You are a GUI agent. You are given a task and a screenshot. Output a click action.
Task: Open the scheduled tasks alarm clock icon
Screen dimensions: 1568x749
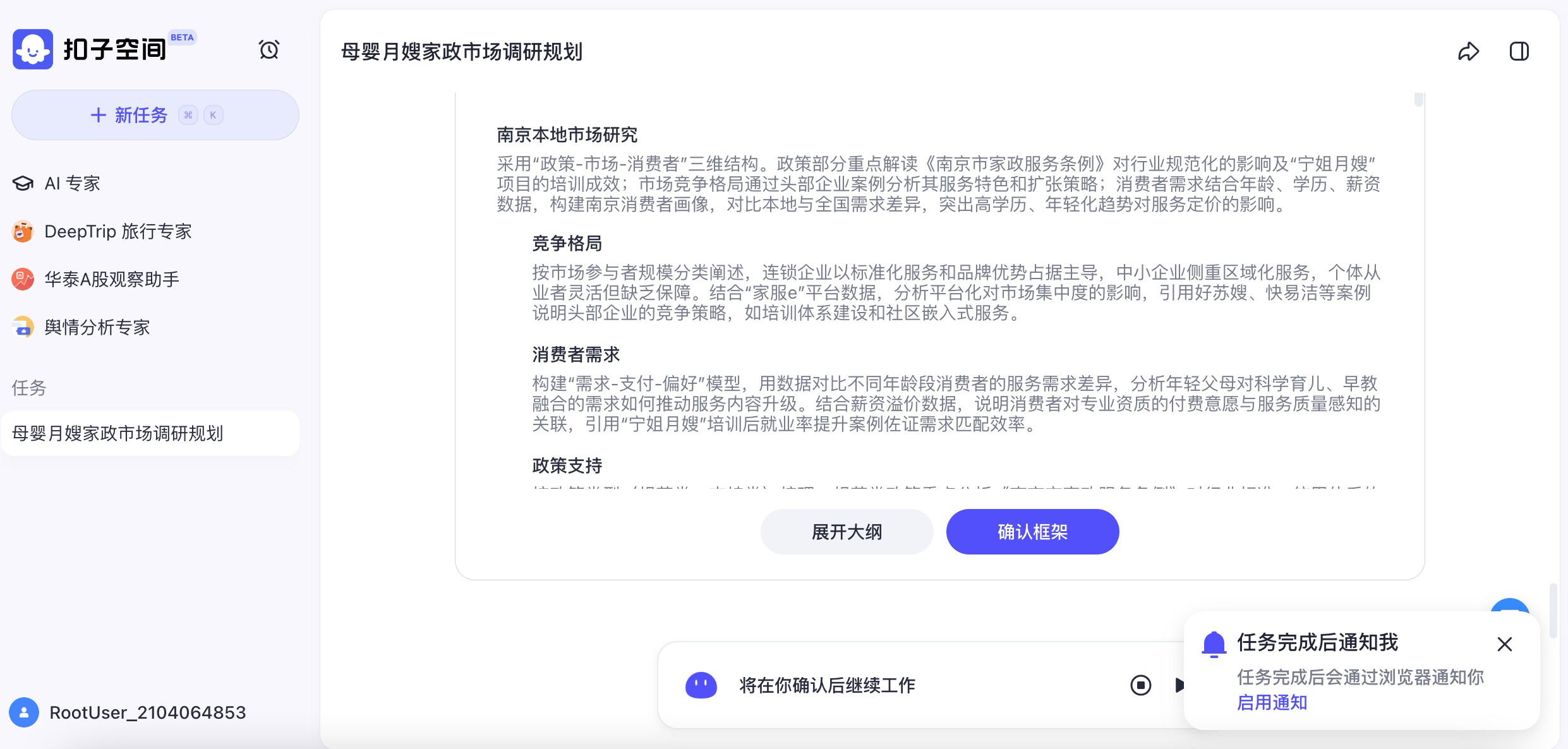point(269,49)
